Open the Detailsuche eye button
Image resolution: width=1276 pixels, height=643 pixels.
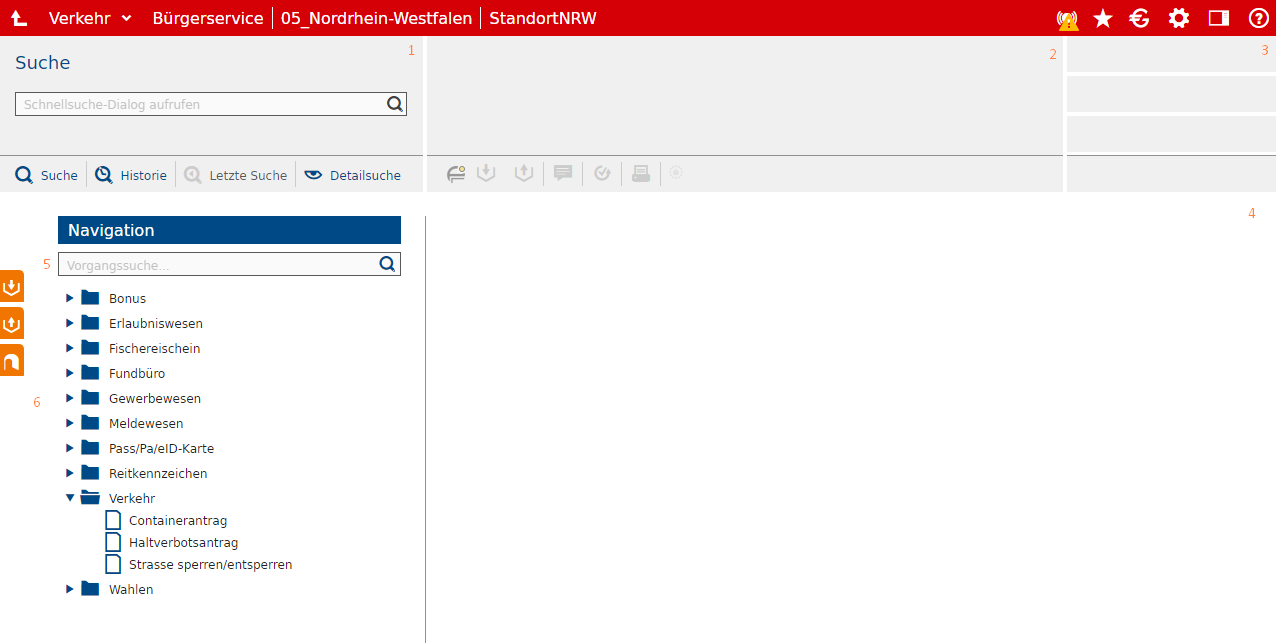pyautogui.click(x=353, y=175)
